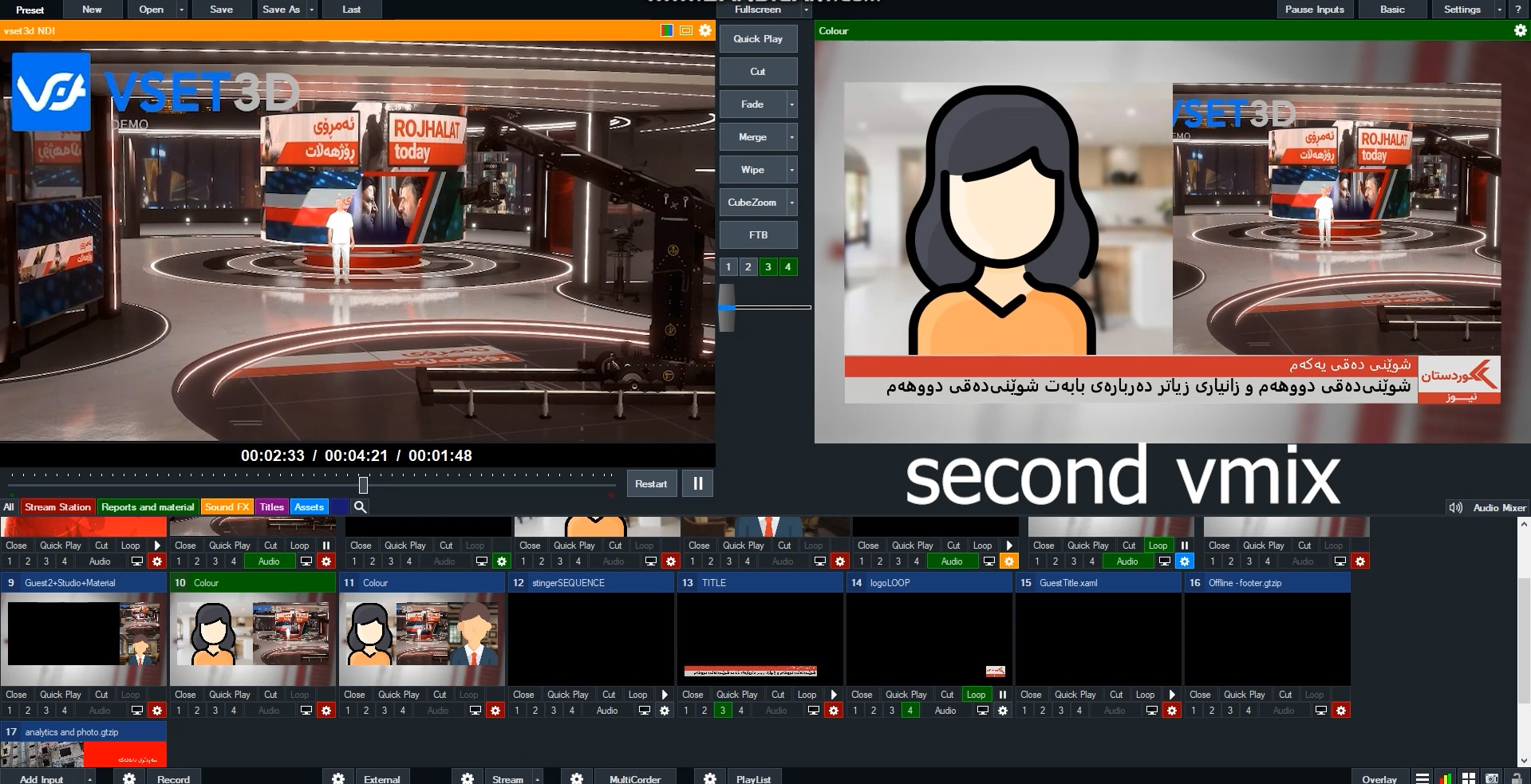Open the Colour output window settings gear

coord(1520,30)
